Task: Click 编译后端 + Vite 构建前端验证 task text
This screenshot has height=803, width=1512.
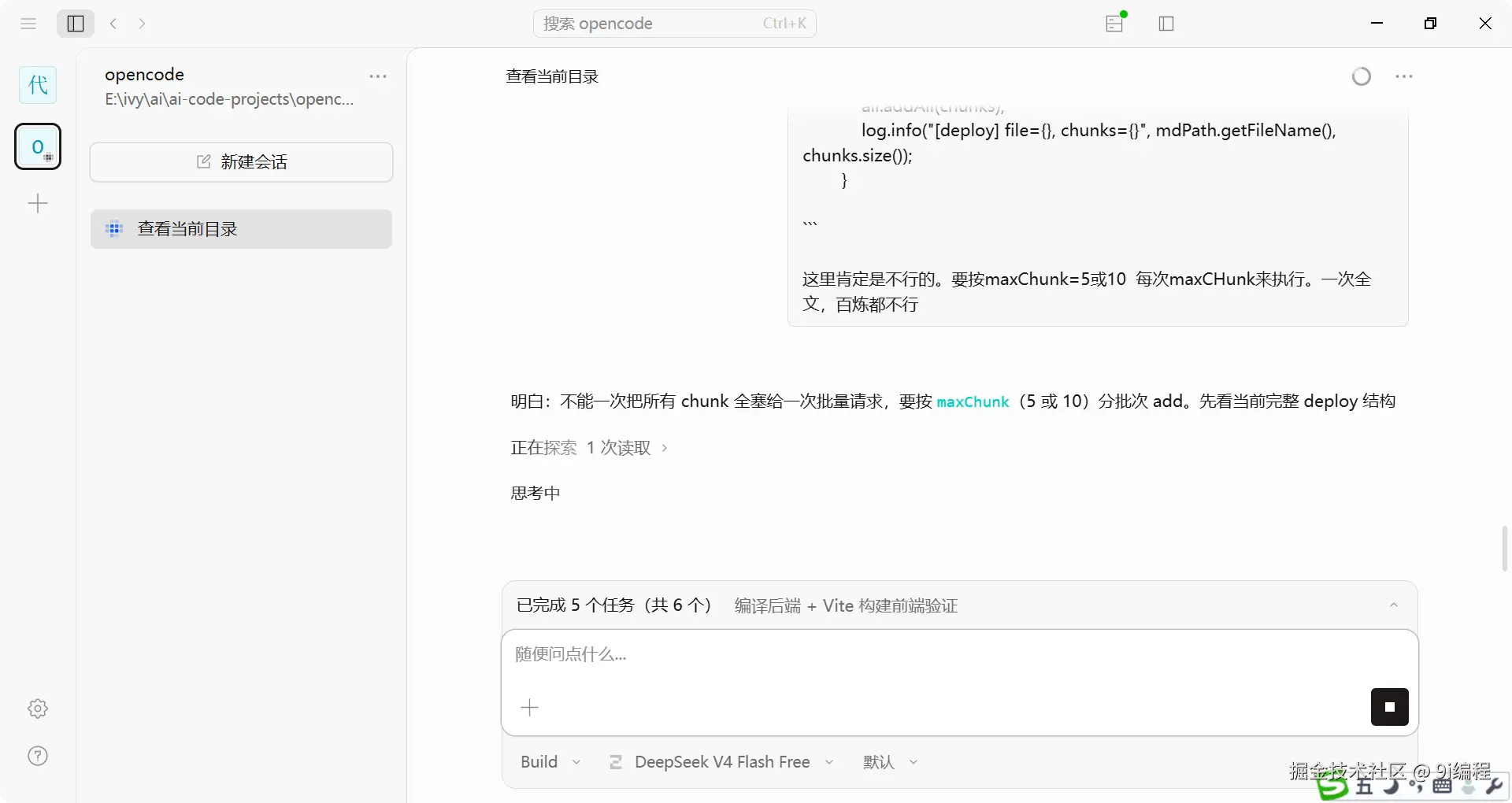Action: pyautogui.click(x=846, y=606)
